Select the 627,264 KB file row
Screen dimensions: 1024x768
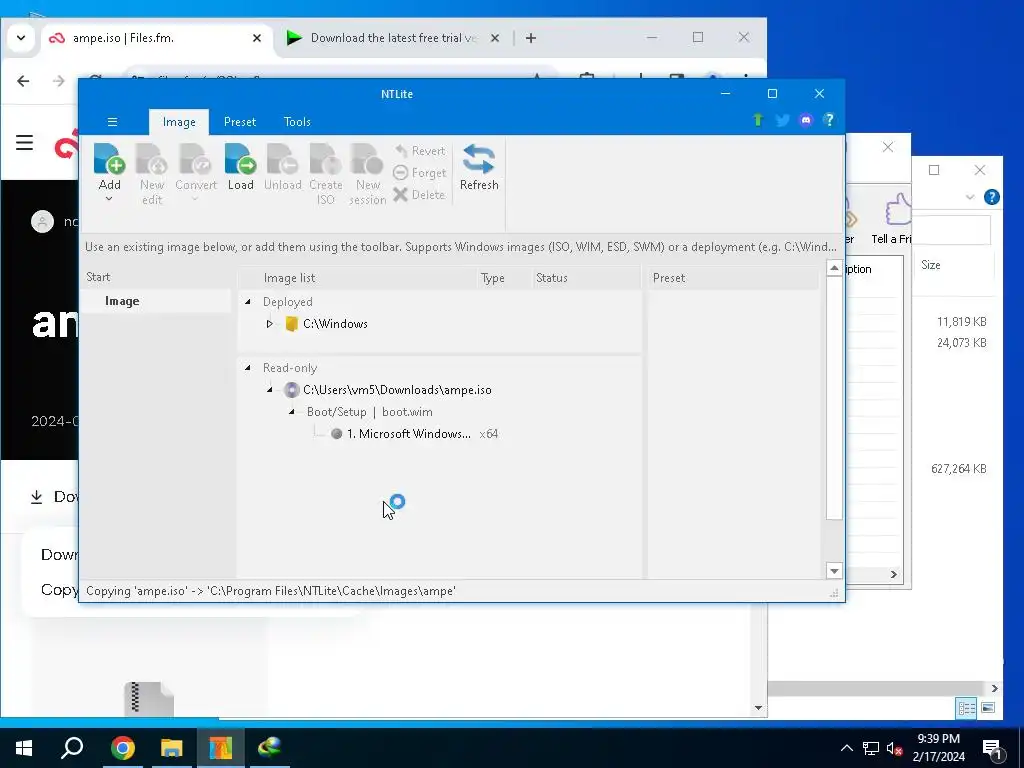(958, 469)
